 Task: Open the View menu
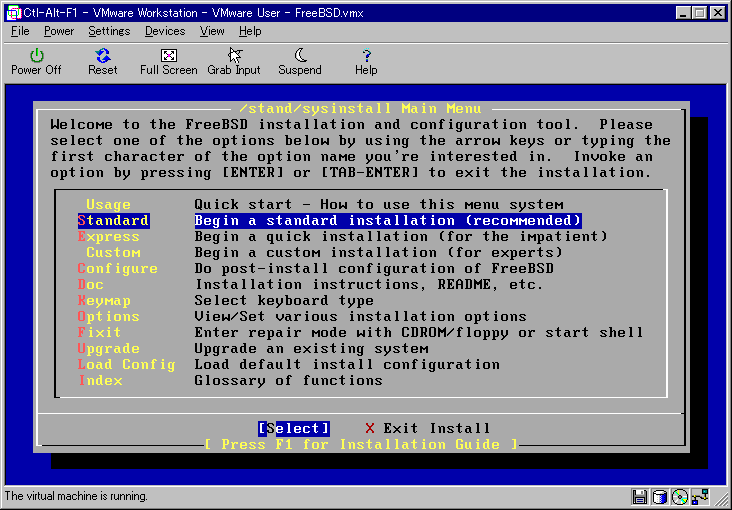[212, 31]
